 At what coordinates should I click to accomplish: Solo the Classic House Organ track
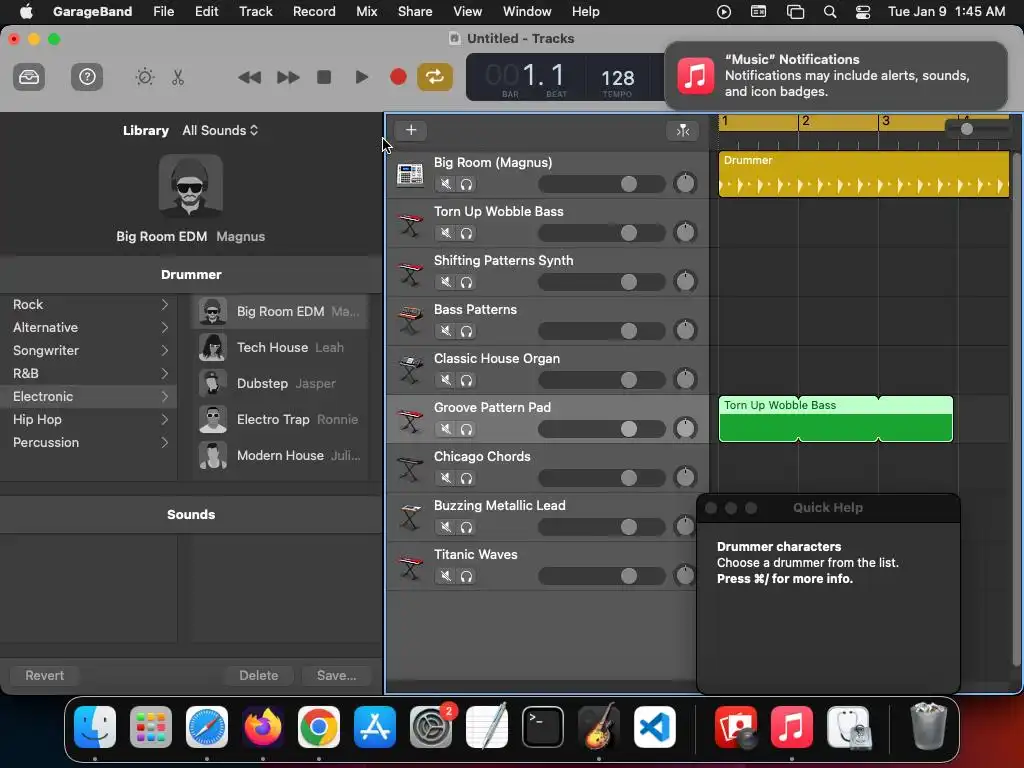tap(466, 380)
